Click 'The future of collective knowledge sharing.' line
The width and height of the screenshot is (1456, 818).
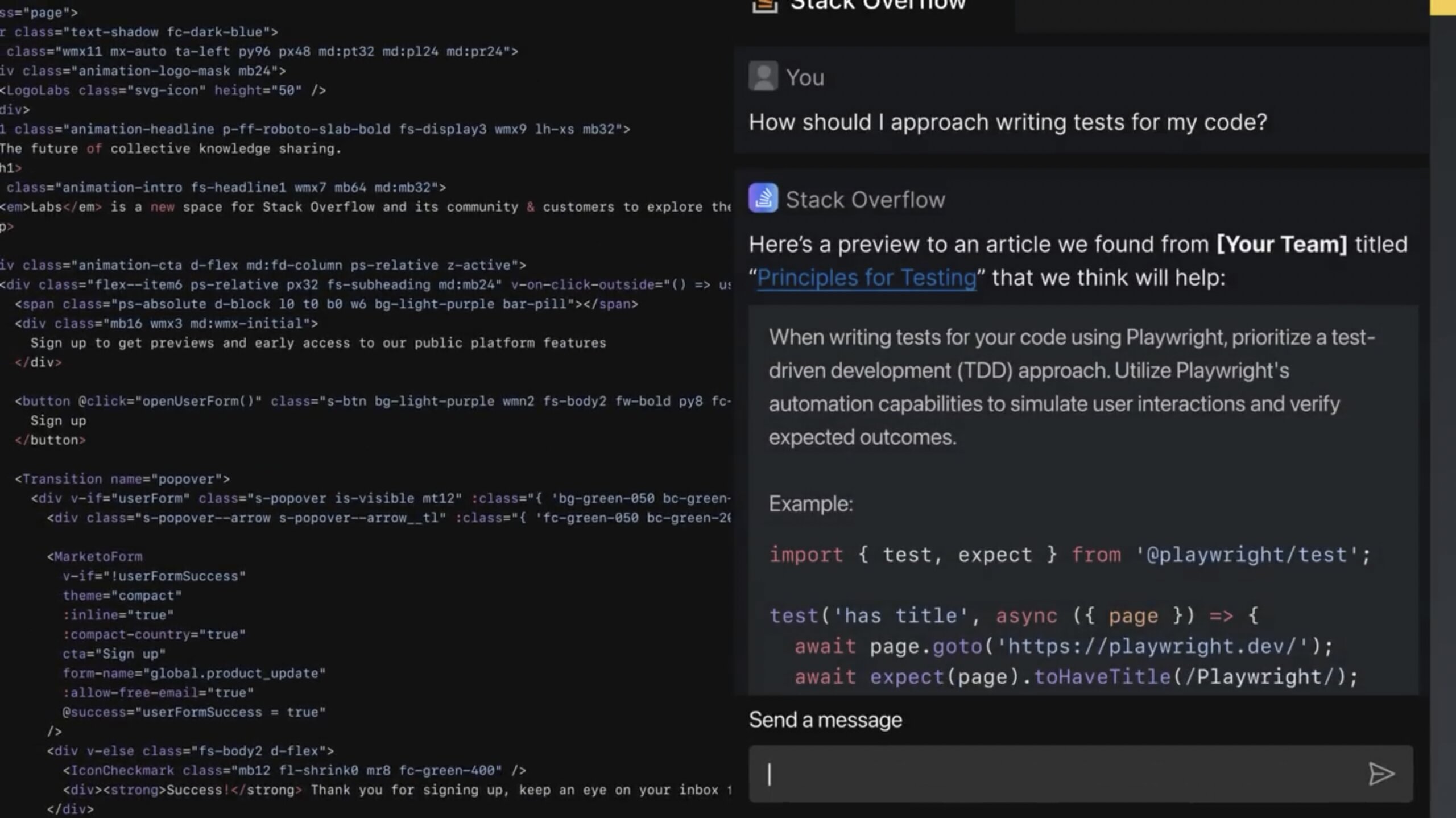click(x=171, y=148)
